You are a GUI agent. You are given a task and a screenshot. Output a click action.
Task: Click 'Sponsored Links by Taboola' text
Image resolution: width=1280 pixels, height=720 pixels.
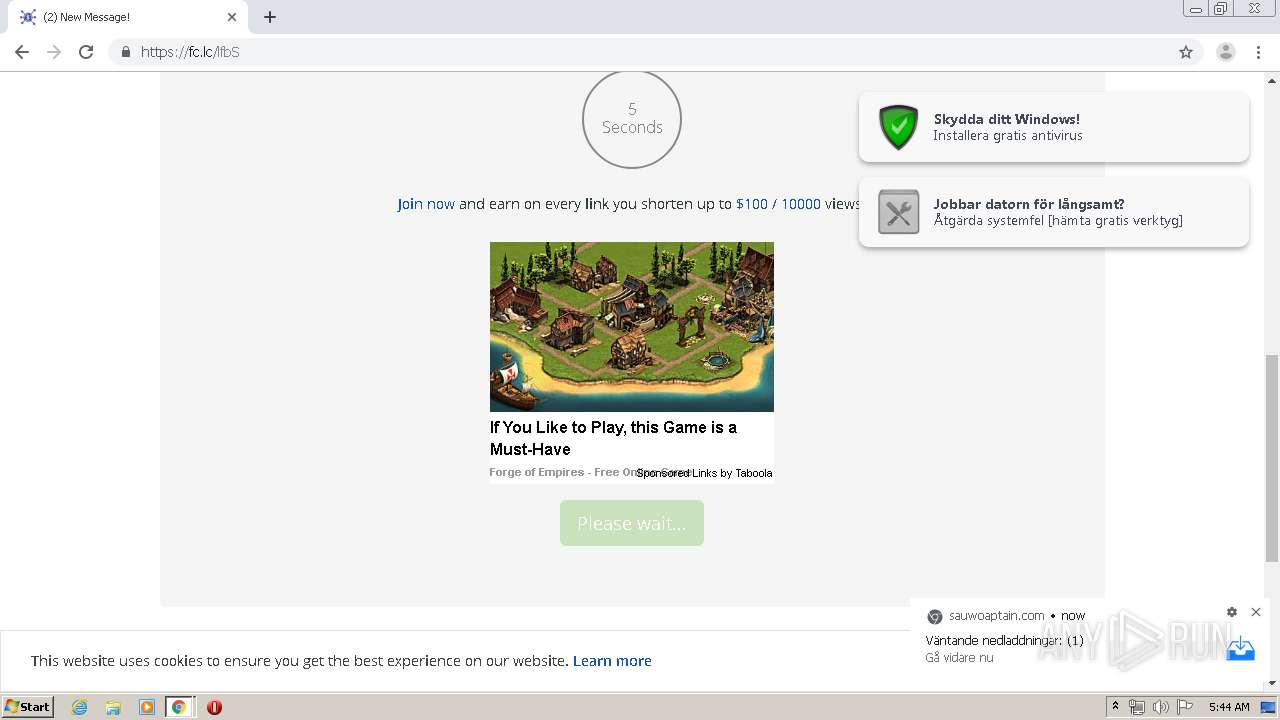pyautogui.click(x=704, y=473)
